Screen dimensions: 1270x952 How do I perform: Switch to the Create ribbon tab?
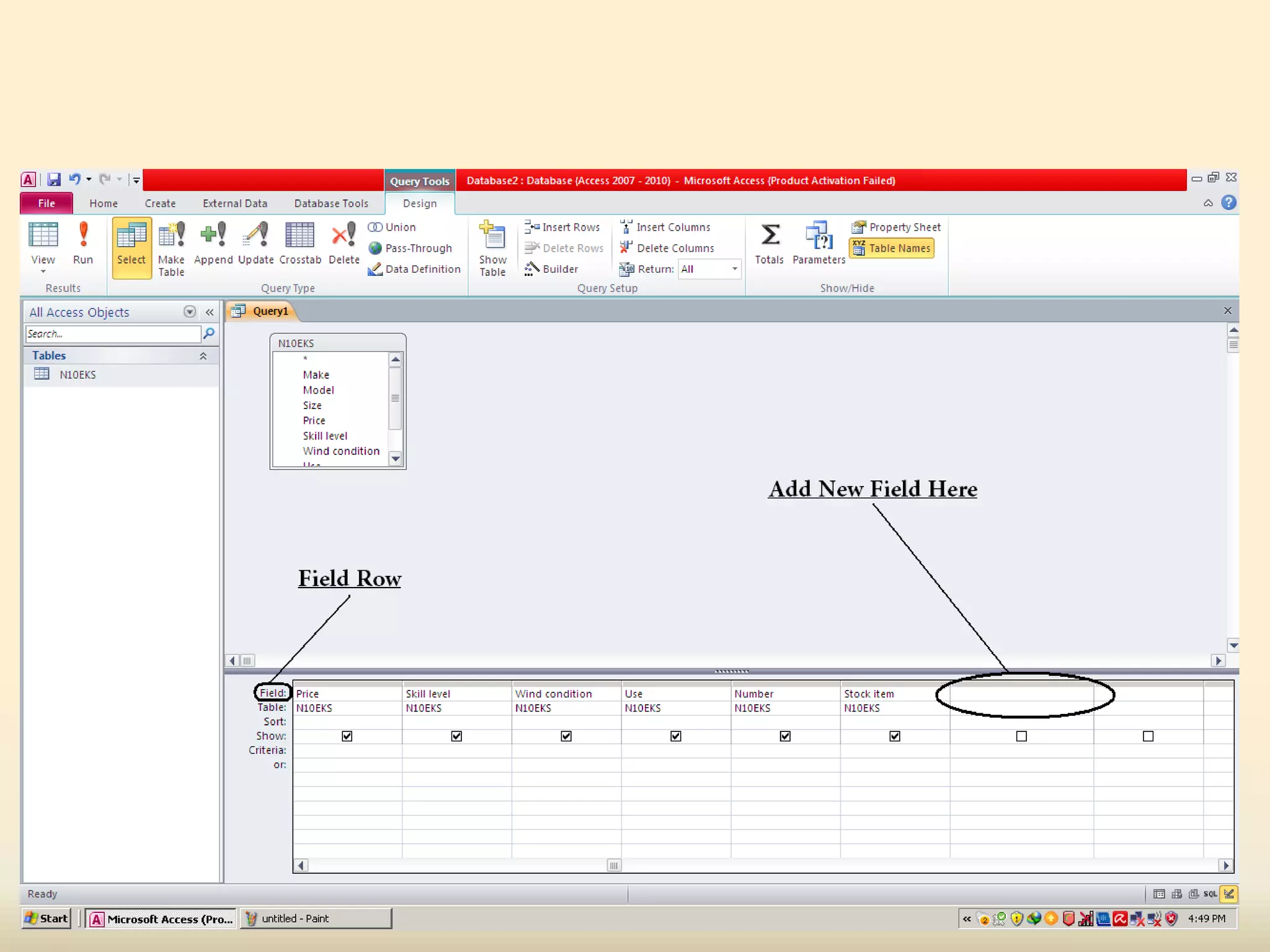pos(160,203)
